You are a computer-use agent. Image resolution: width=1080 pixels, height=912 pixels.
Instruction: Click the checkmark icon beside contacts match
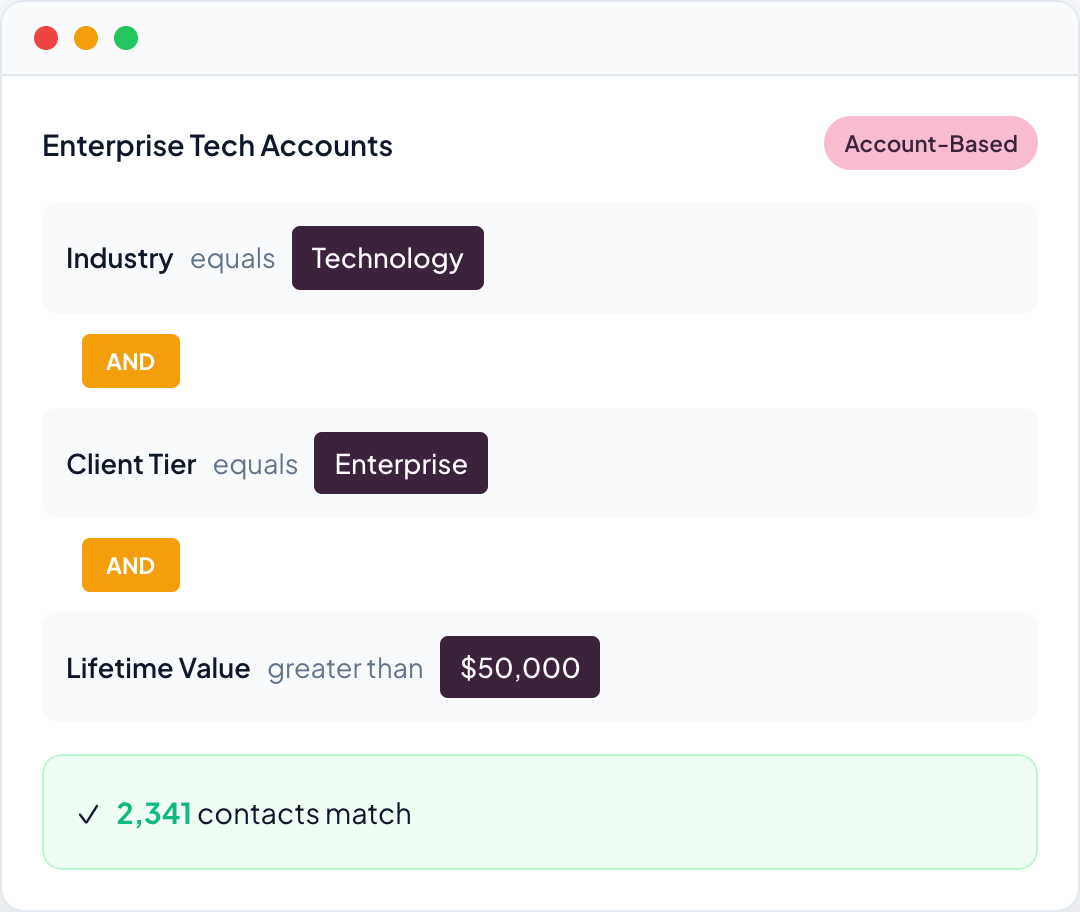tap(91, 813)
